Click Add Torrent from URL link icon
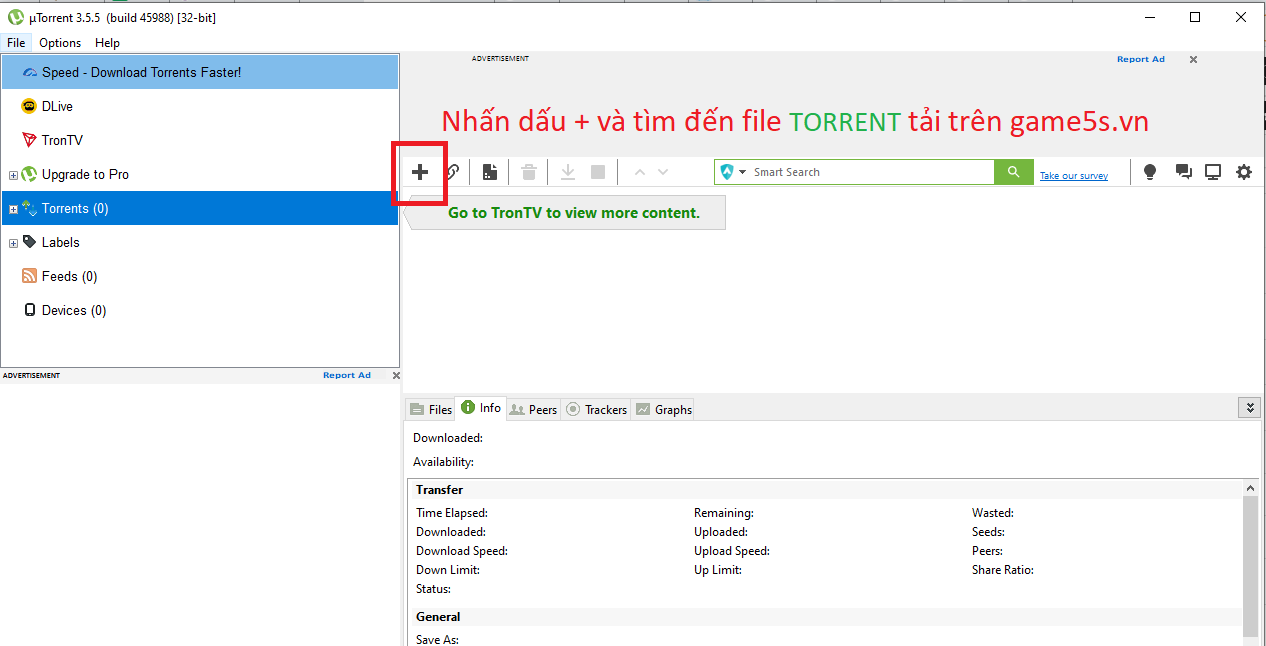Viewport: 1266px width, 646px height. 453,172
